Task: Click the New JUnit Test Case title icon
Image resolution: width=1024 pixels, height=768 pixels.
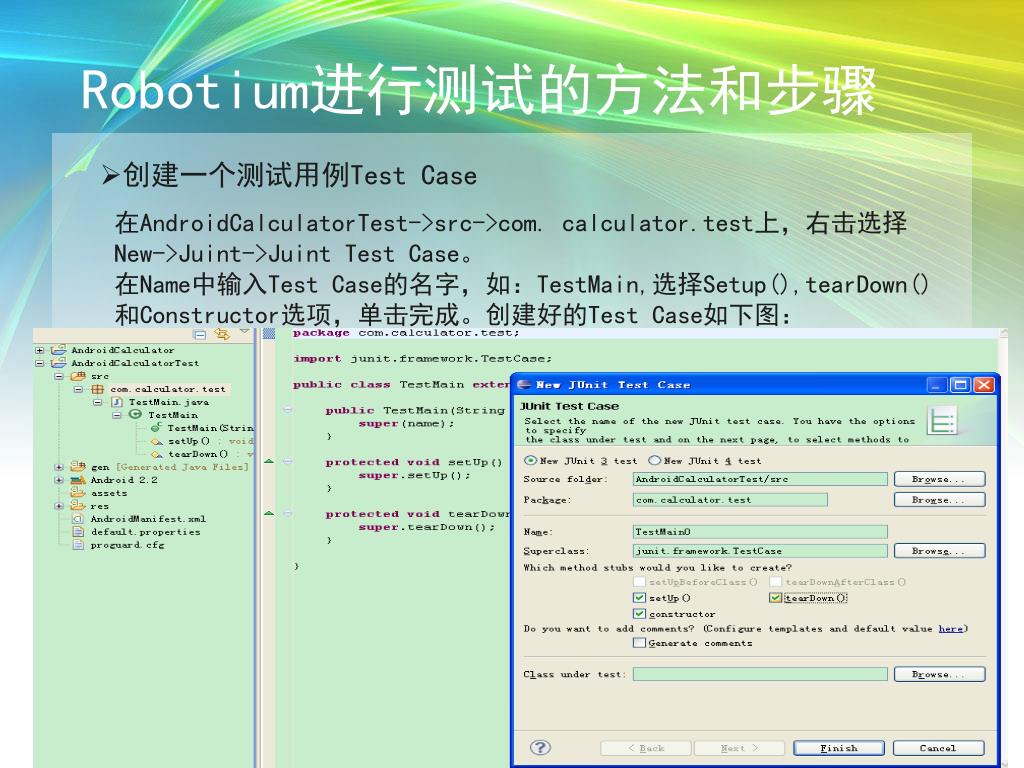Action: (524, 385)
